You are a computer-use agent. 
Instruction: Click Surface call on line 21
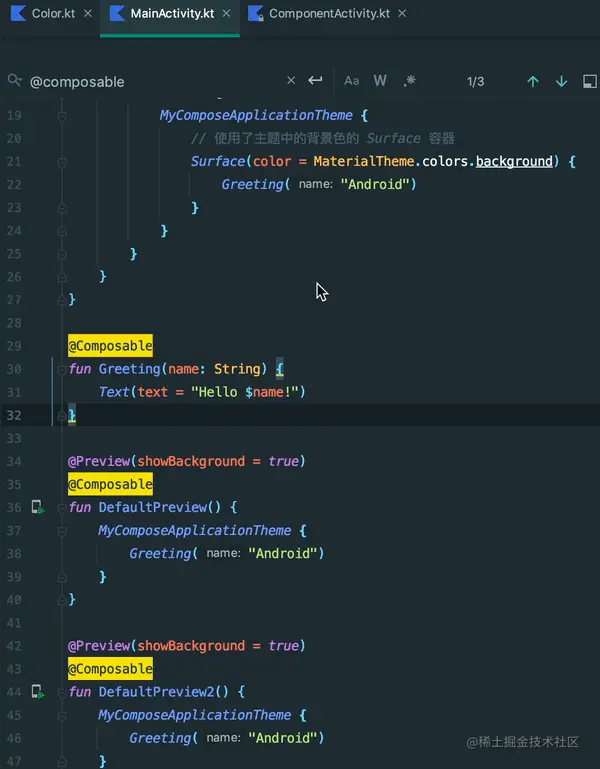tap(218, 161)
